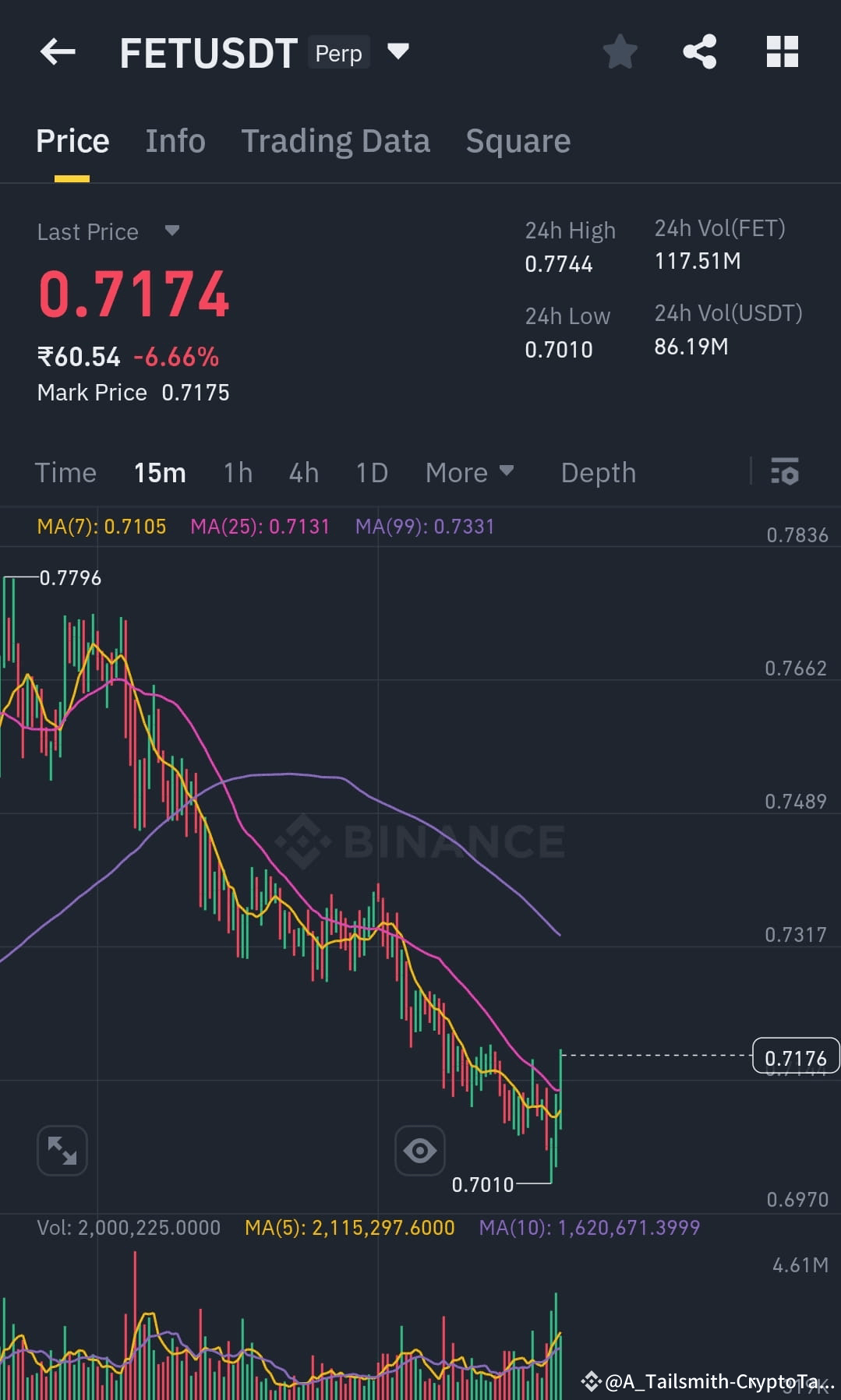
Task: Expand the More timeframes dropdown
Action: [470, 472]
